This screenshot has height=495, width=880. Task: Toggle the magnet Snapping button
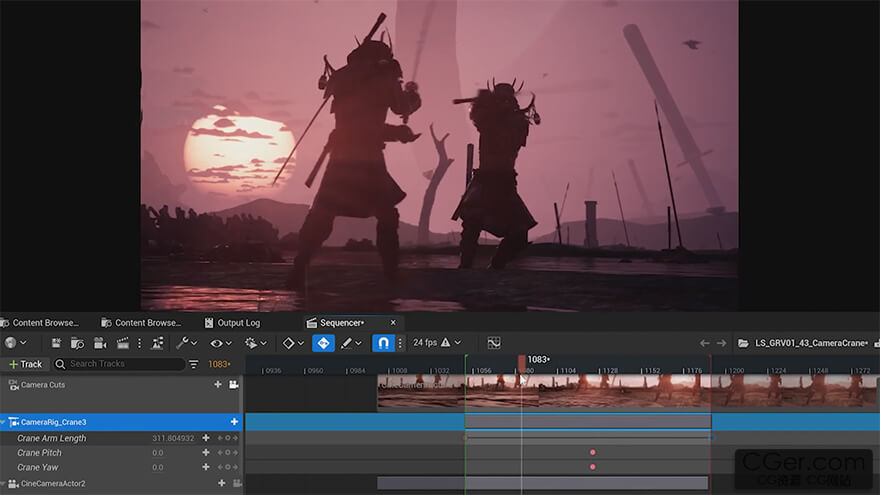point(383,343)
